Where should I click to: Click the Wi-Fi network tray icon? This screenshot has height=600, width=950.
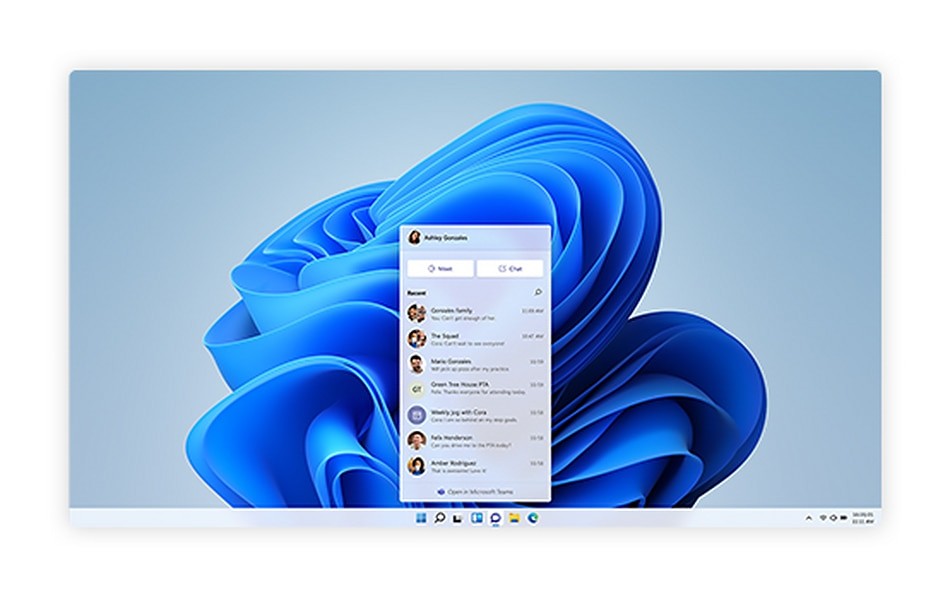[823, 518]
